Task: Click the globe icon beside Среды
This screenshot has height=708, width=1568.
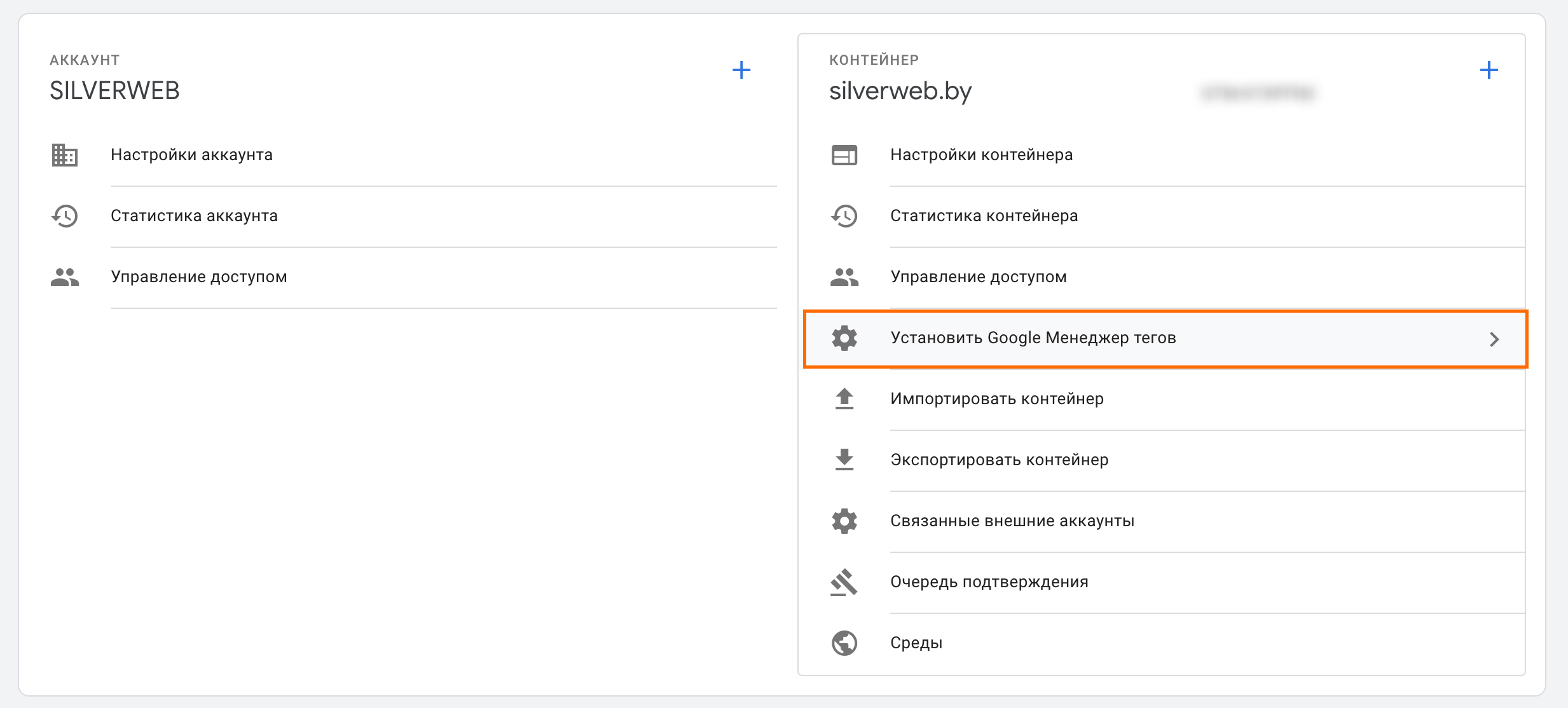Action: point(844,643)
